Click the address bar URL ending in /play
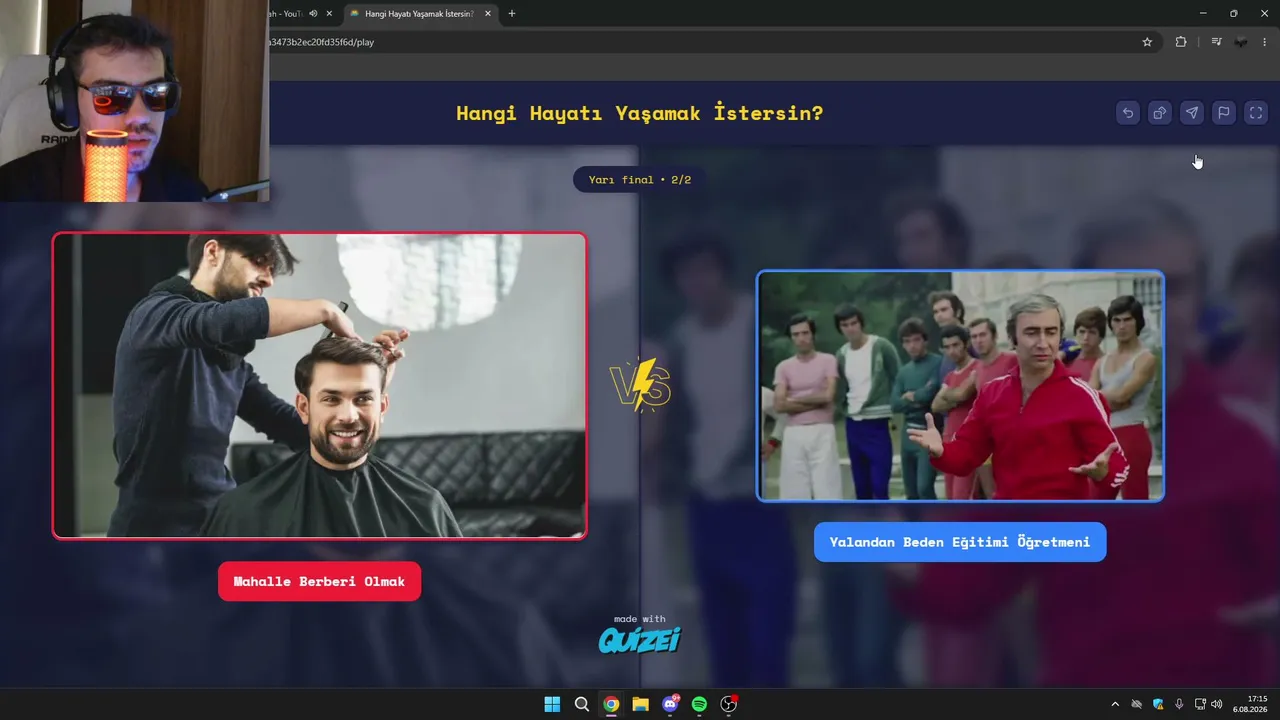Screen dimensions: 1280x720 coord(322,42)
